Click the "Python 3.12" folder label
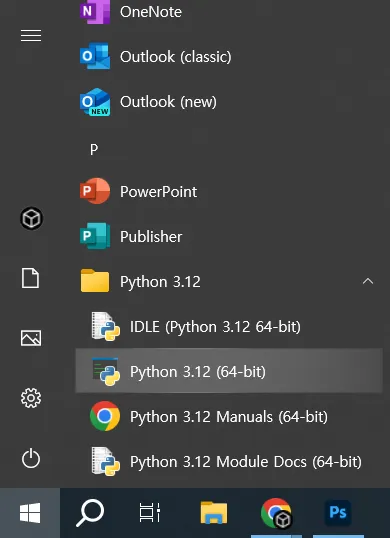Image resolution: width=390 pixels, height=538 pixels. [160, 282]
